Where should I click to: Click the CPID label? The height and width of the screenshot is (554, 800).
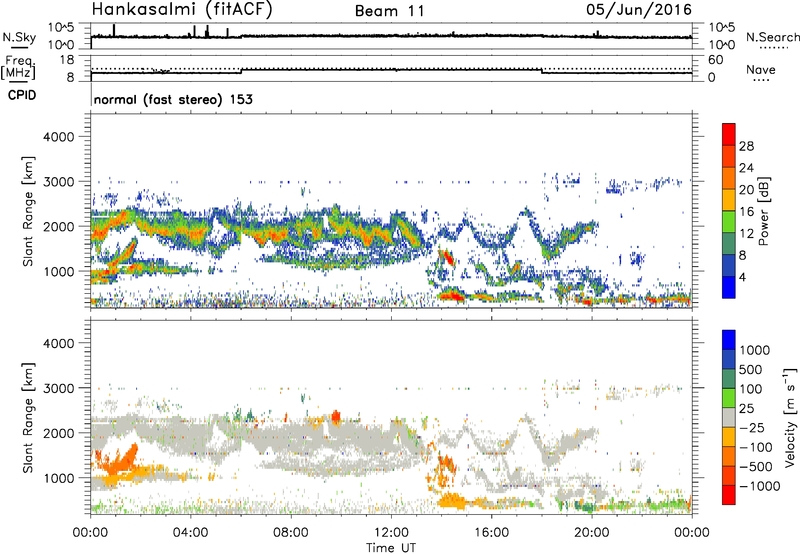(x=22, y=95)
